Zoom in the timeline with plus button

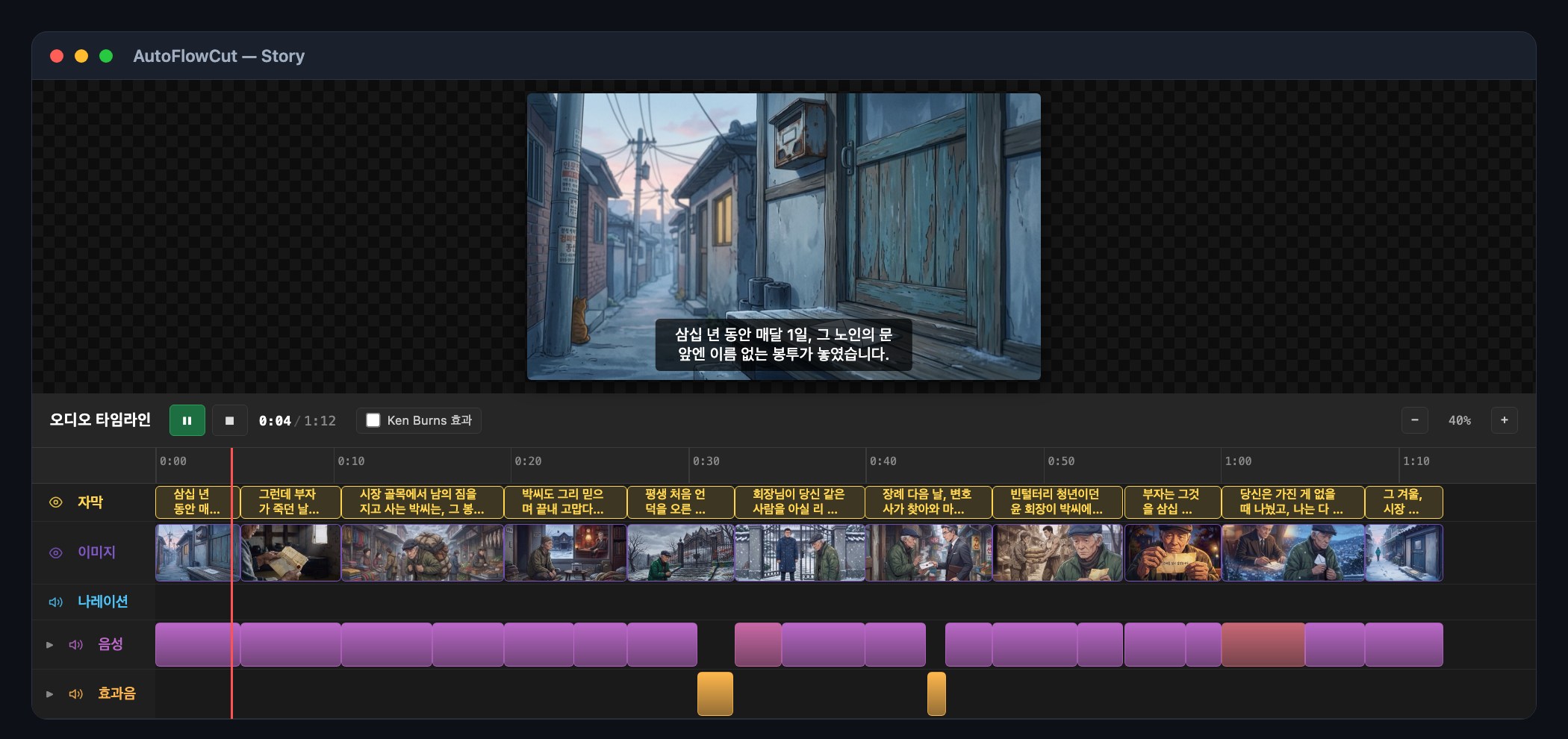(x=1504, y=420)
